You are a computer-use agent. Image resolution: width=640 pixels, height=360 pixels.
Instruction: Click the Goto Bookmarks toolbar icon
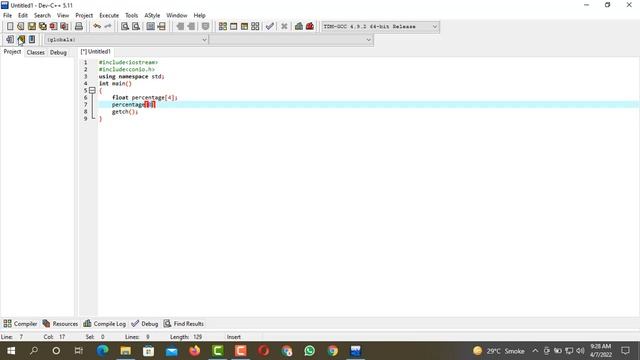point(32,40)
